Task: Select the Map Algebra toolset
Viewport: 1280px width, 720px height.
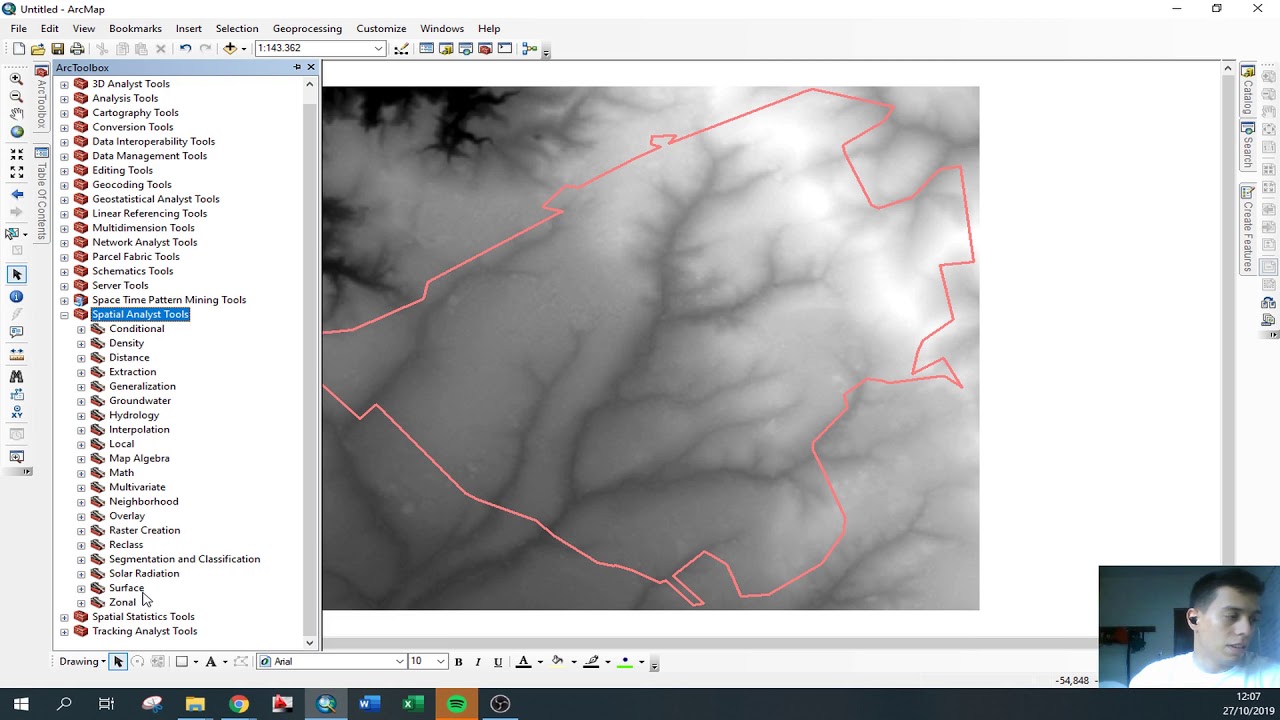Action: click(139, 458)
